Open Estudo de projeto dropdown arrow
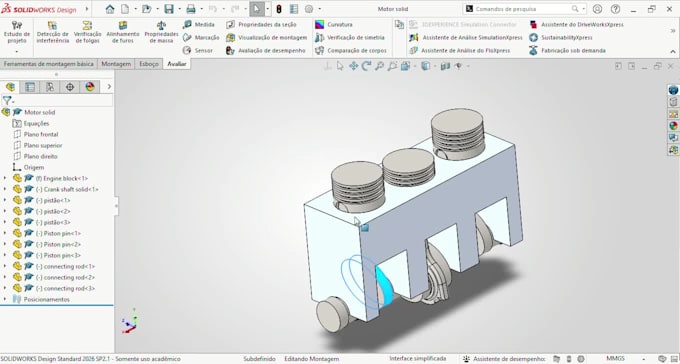The image size is (680, 364). click(x=16, y=52)
